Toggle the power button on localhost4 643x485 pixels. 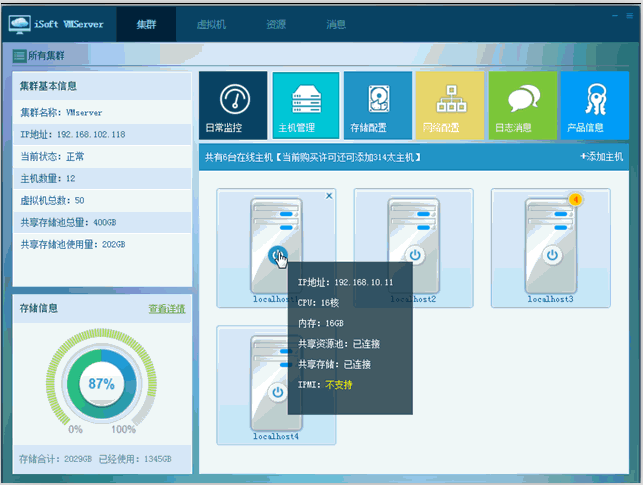278,392
